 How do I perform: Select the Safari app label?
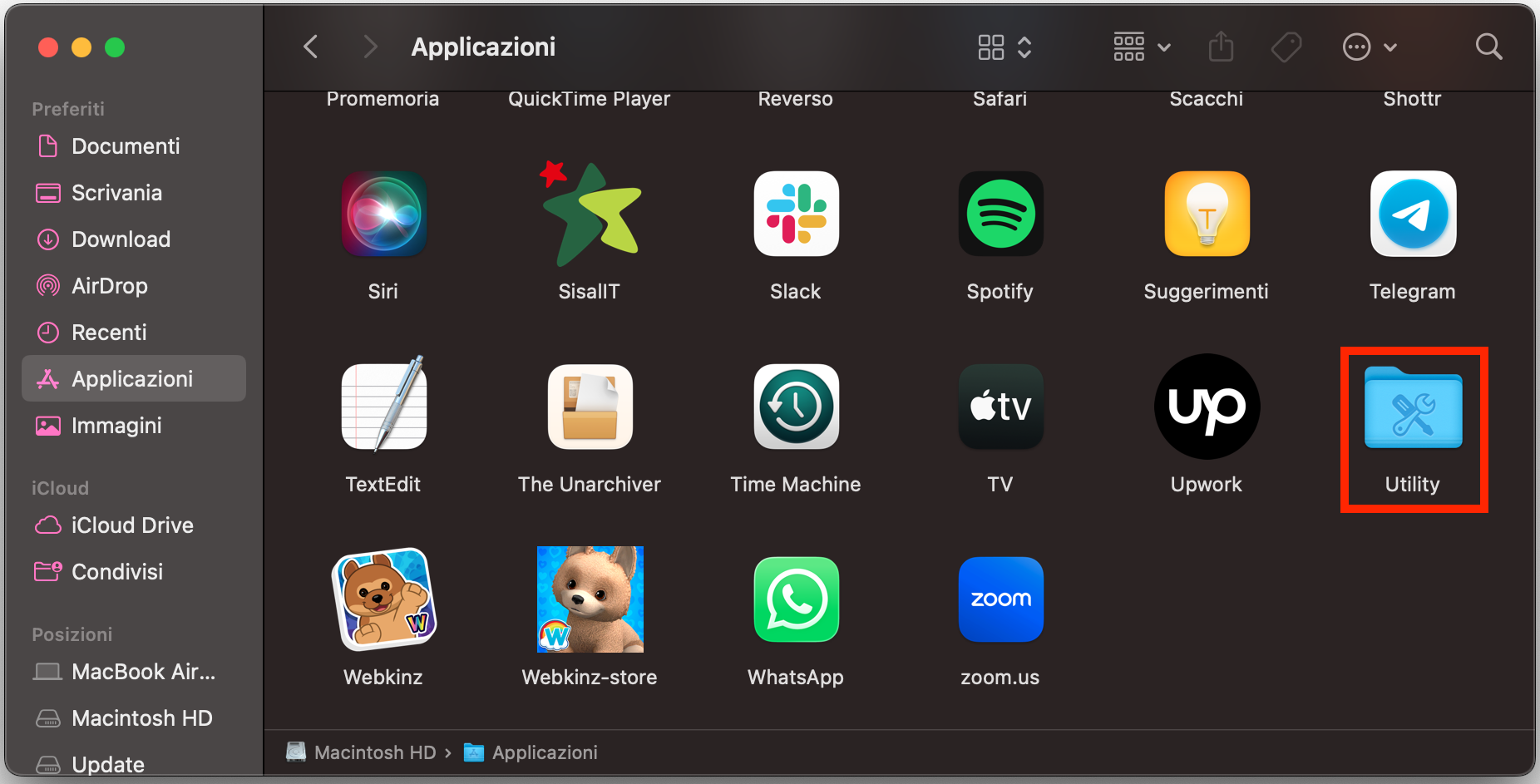[1000, 99]
